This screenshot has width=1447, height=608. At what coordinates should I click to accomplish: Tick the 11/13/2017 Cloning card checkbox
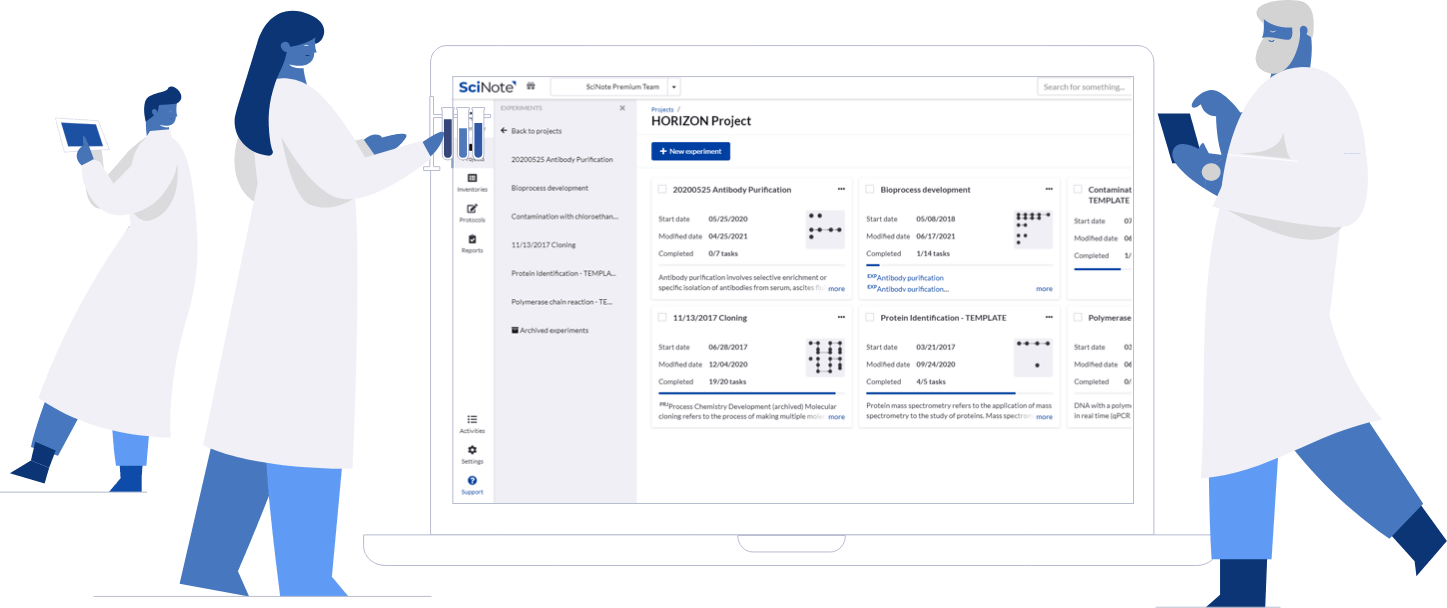(662, 317)
